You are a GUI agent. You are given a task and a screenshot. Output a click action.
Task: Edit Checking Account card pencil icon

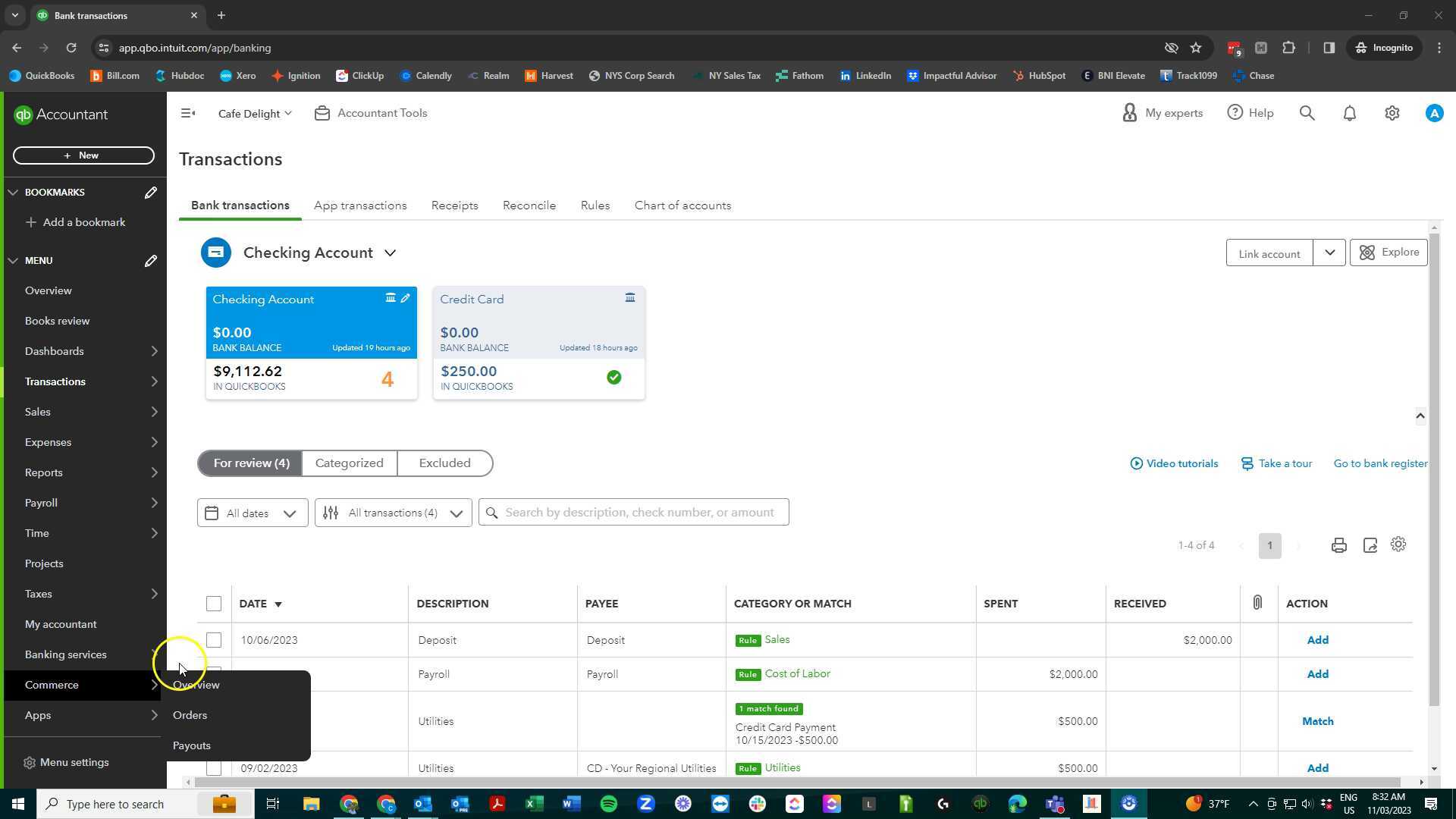pos(406,298)
